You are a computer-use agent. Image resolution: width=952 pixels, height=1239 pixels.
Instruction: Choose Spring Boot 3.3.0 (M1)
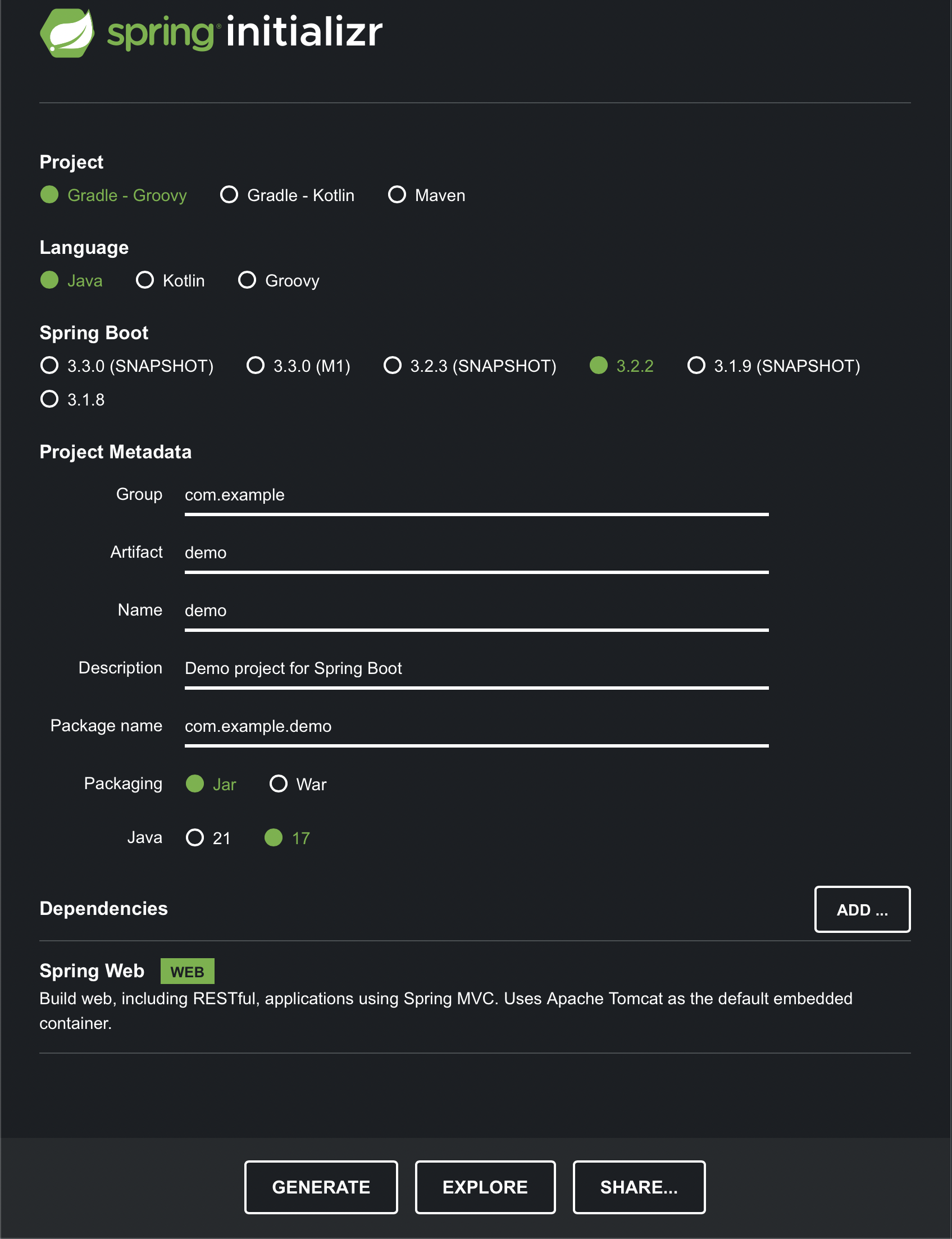[x=299, y=366]
